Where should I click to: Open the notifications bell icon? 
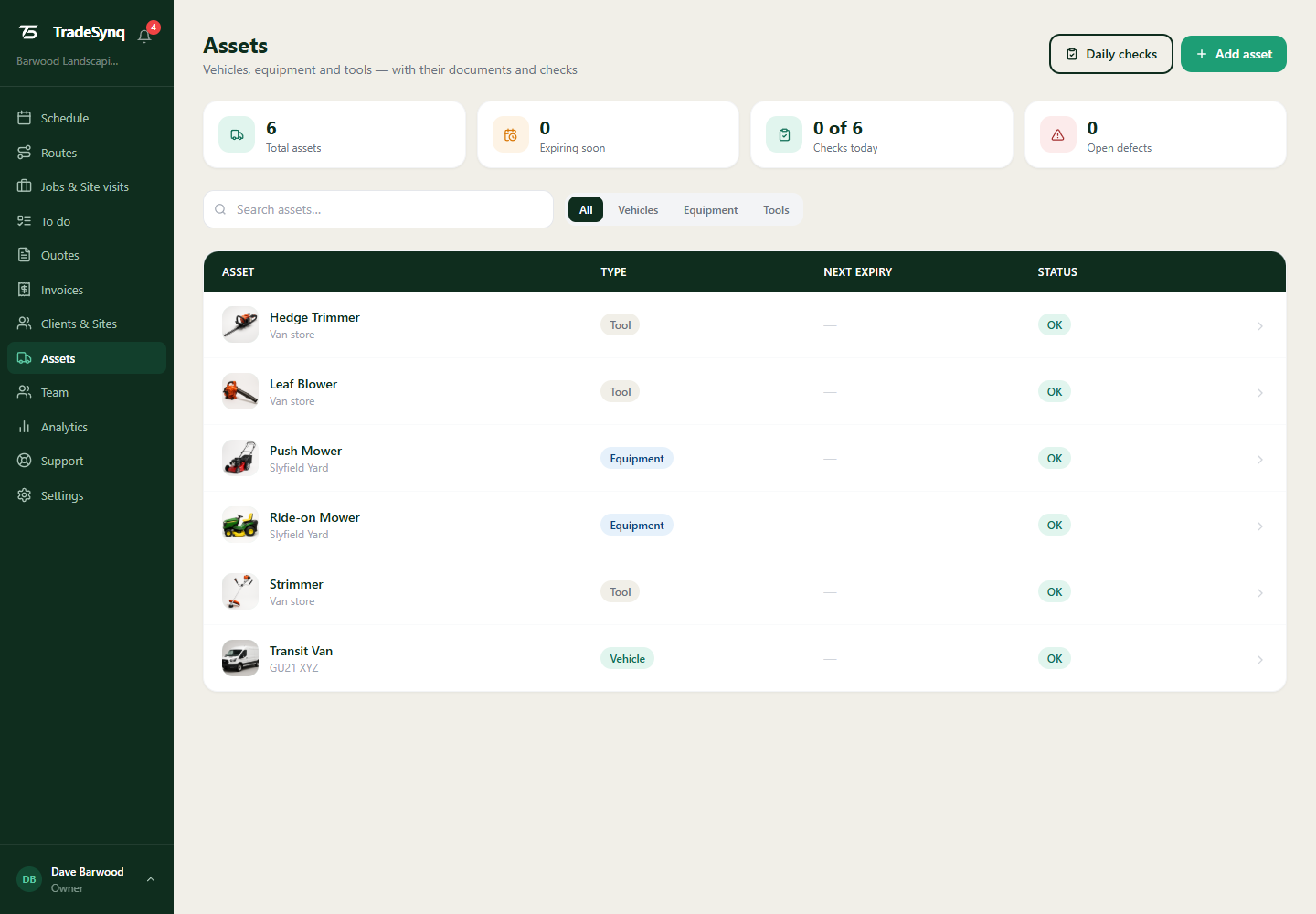[144, 36]
